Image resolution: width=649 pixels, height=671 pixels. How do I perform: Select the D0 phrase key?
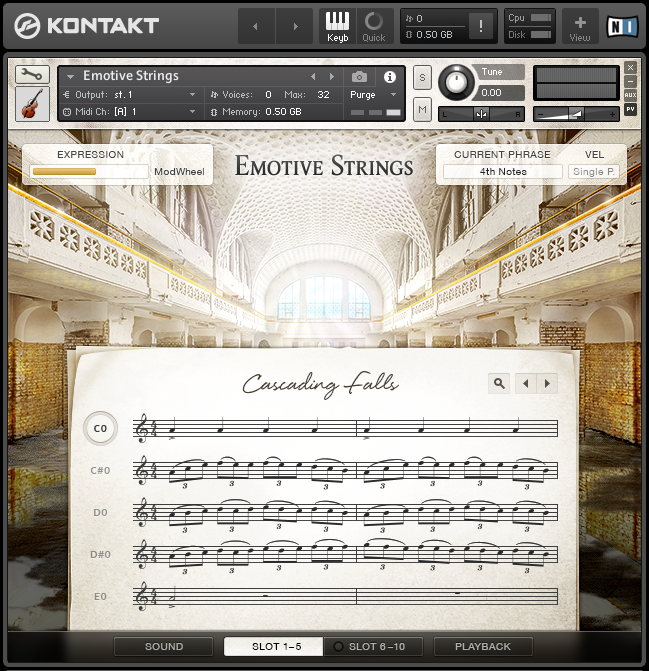(100, 512)
